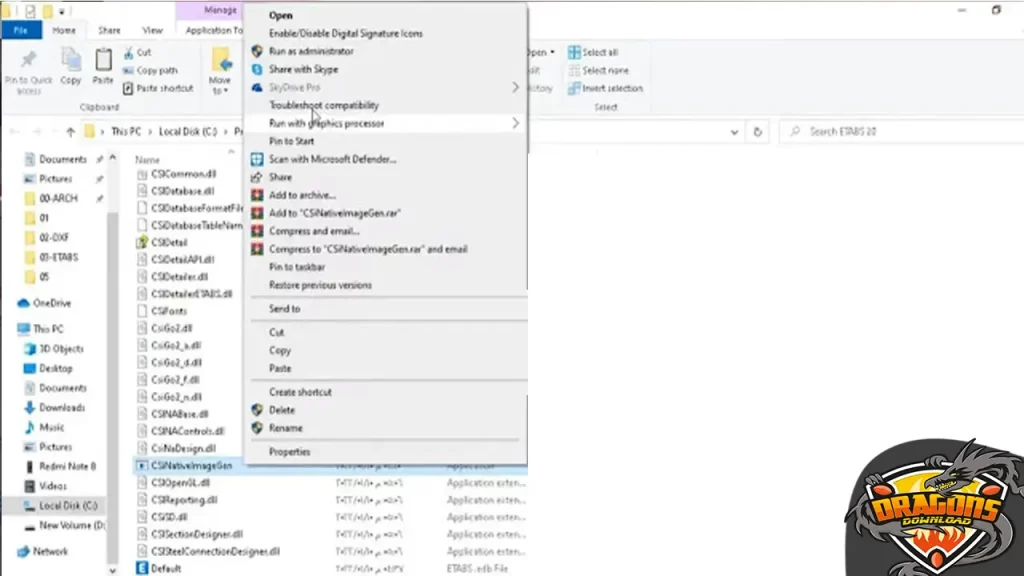1024x576 pixels.
Task: Choose Properties from the context menu
Action: [x=290, y=452]
